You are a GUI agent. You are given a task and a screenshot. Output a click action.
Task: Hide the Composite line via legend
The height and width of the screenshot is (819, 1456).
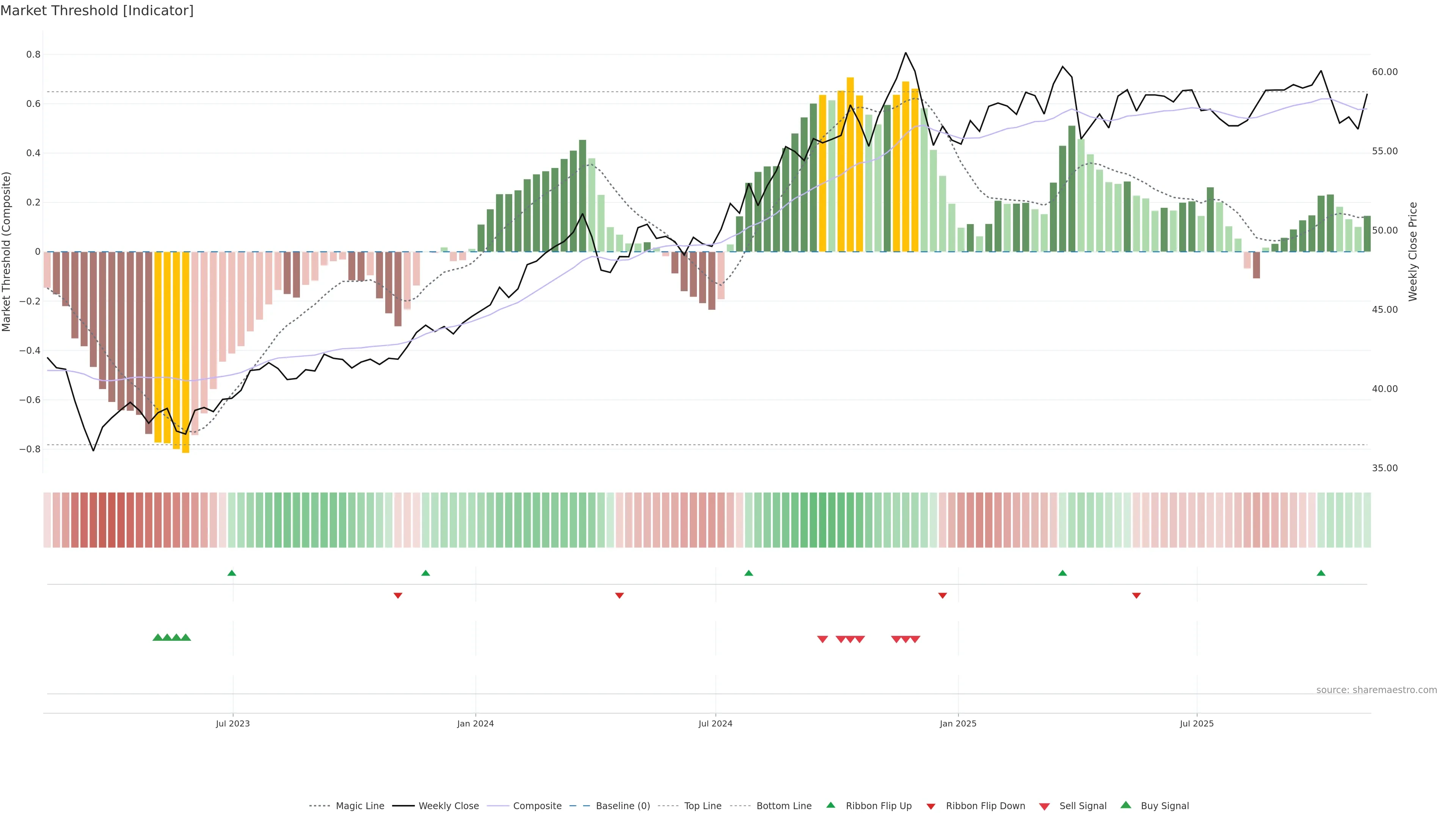coord(537,806)
